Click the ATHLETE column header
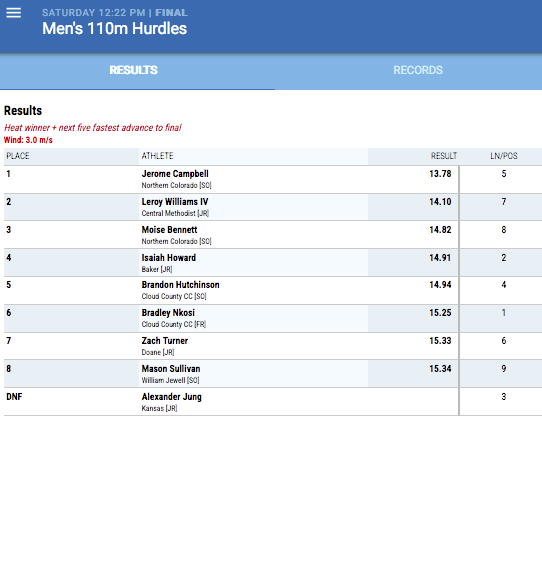542x567 pixels. [157, 156]
